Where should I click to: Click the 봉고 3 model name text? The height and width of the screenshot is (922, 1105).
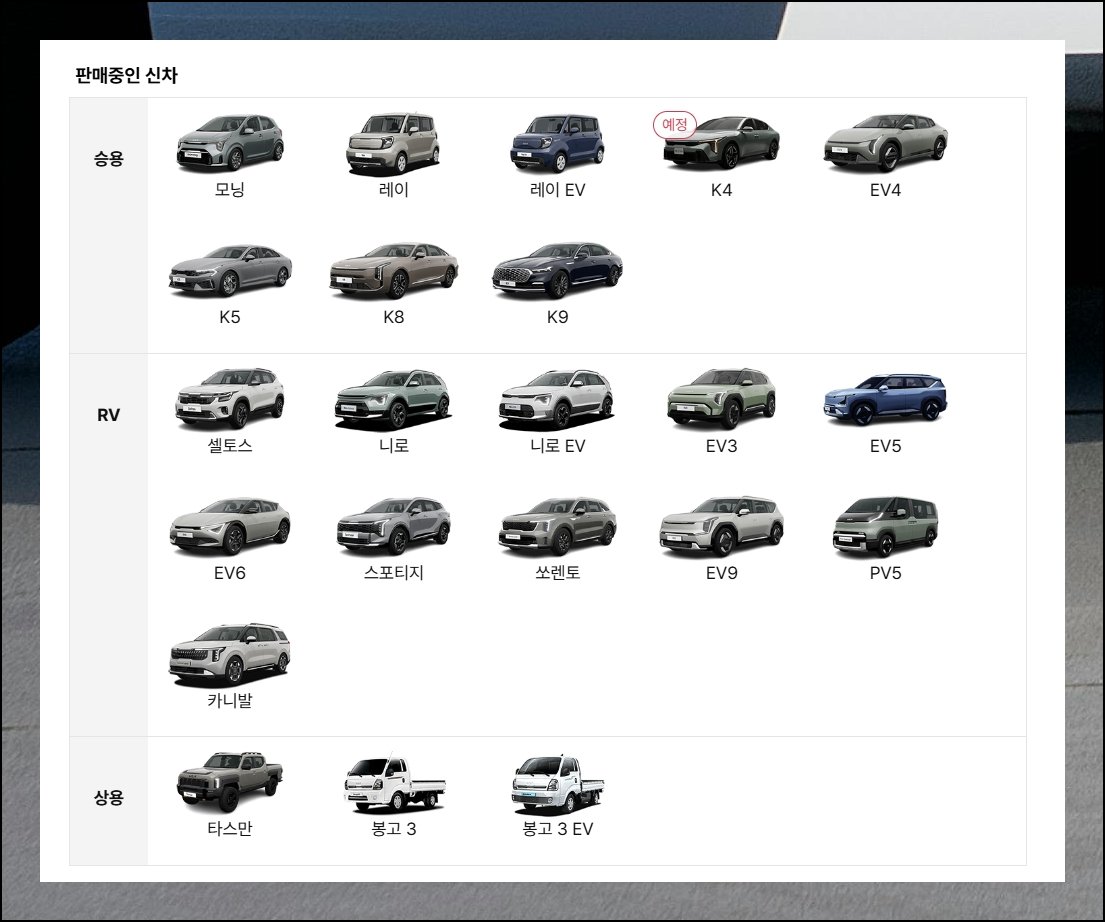(x=393, y=828)
